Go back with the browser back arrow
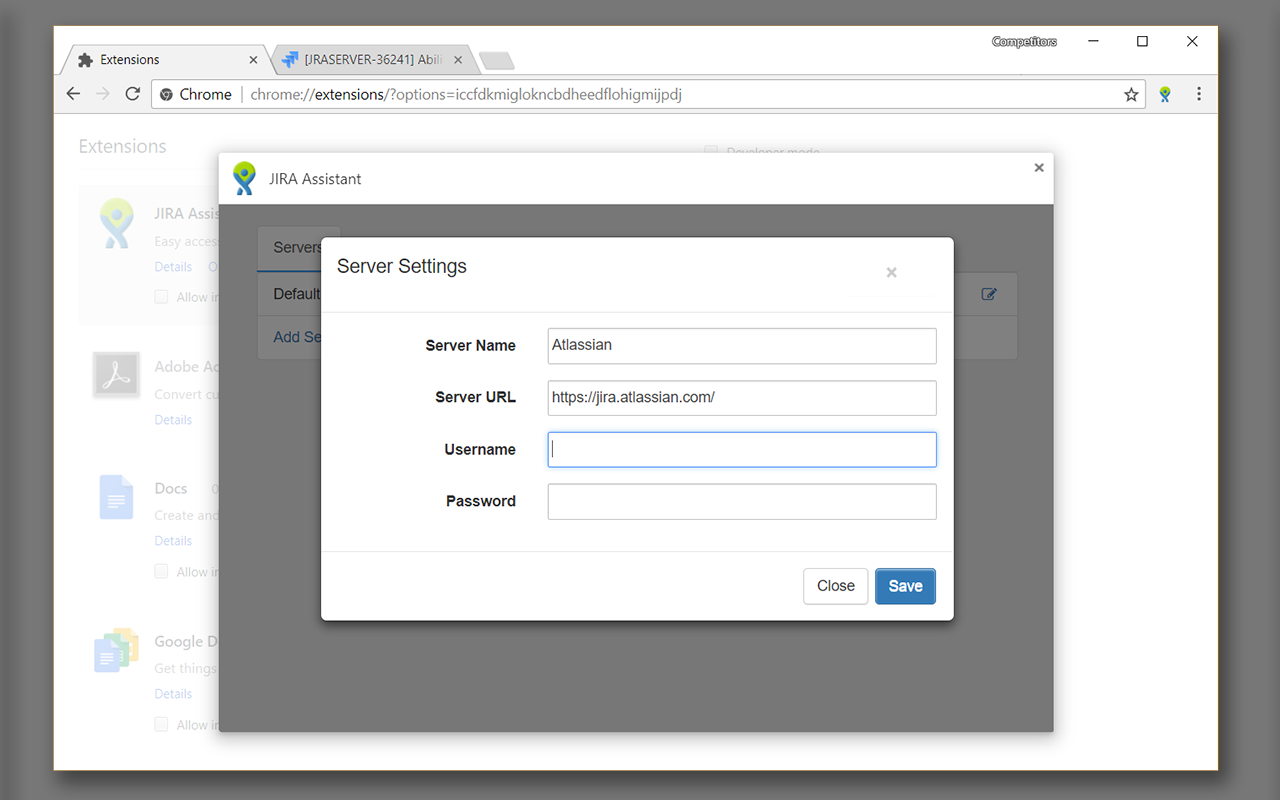The height and width of the screenshot is (800, 1280). (73, 94)
